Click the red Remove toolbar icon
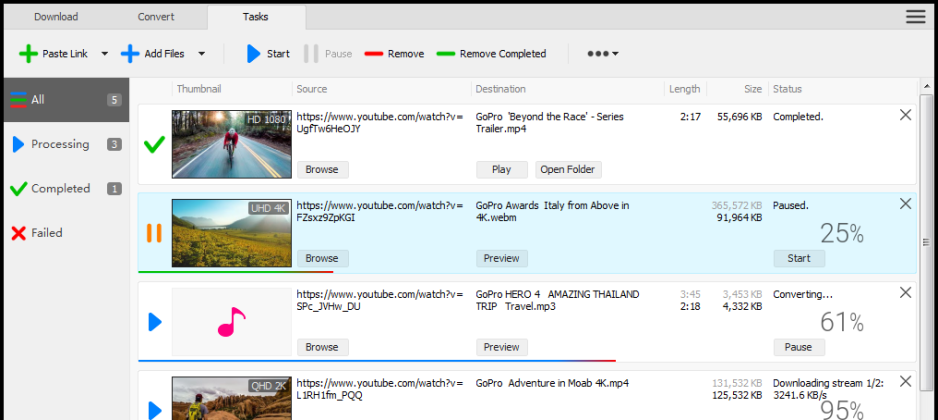This screenshot has height=420, width=938. 373,54
